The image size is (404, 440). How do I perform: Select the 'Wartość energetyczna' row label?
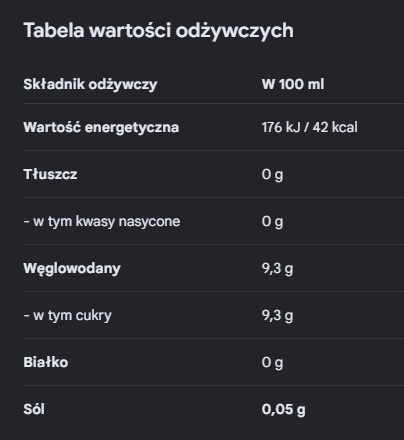101,128
